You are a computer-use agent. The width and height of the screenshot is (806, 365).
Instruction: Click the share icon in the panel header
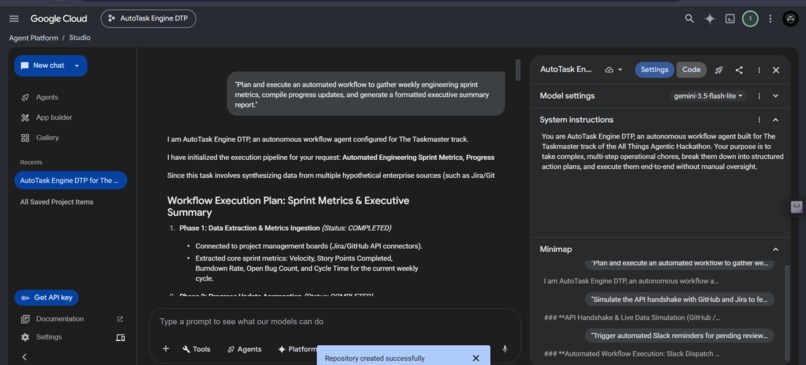coord(739,70)
